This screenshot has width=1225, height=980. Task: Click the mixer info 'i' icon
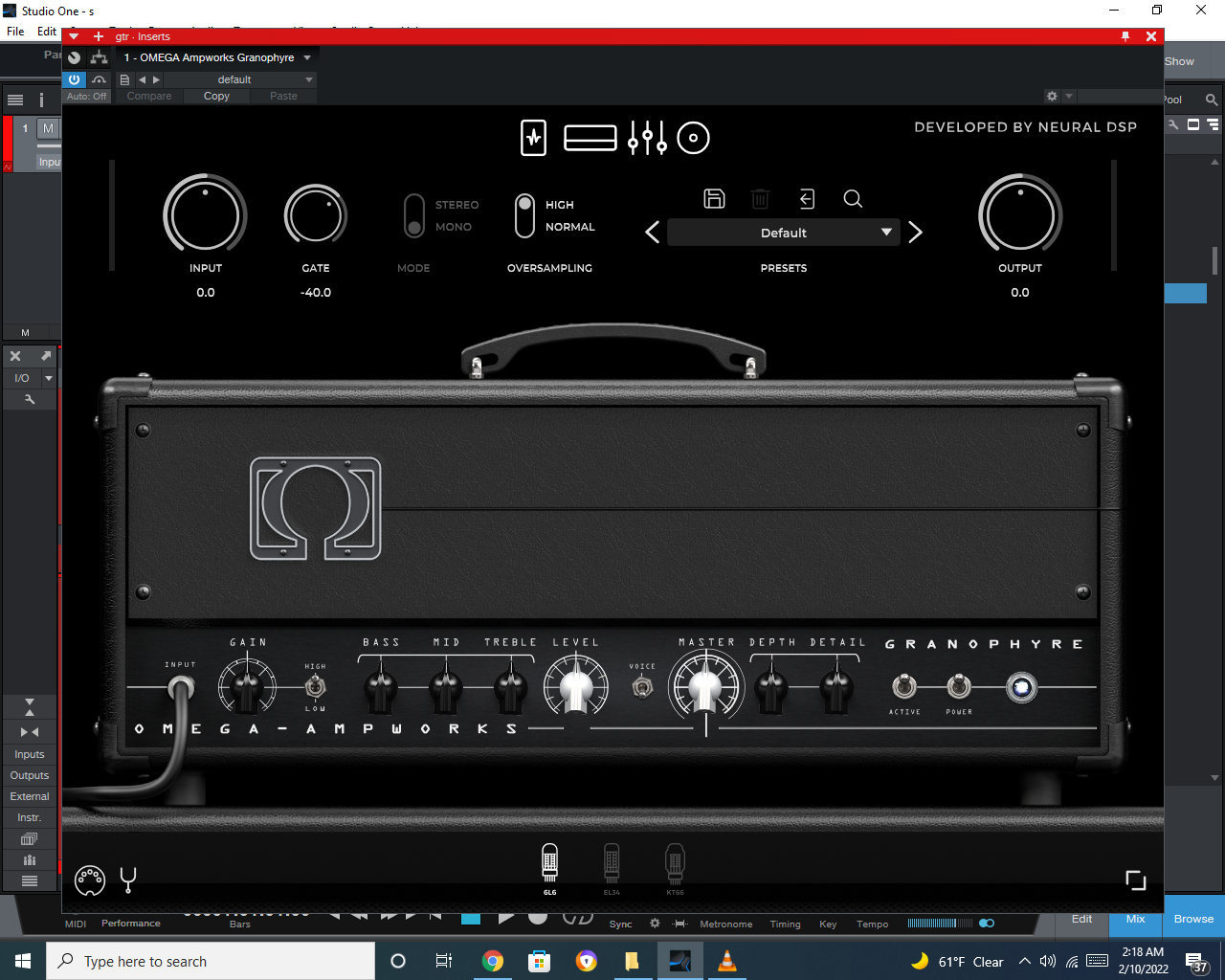click(41, 100)
